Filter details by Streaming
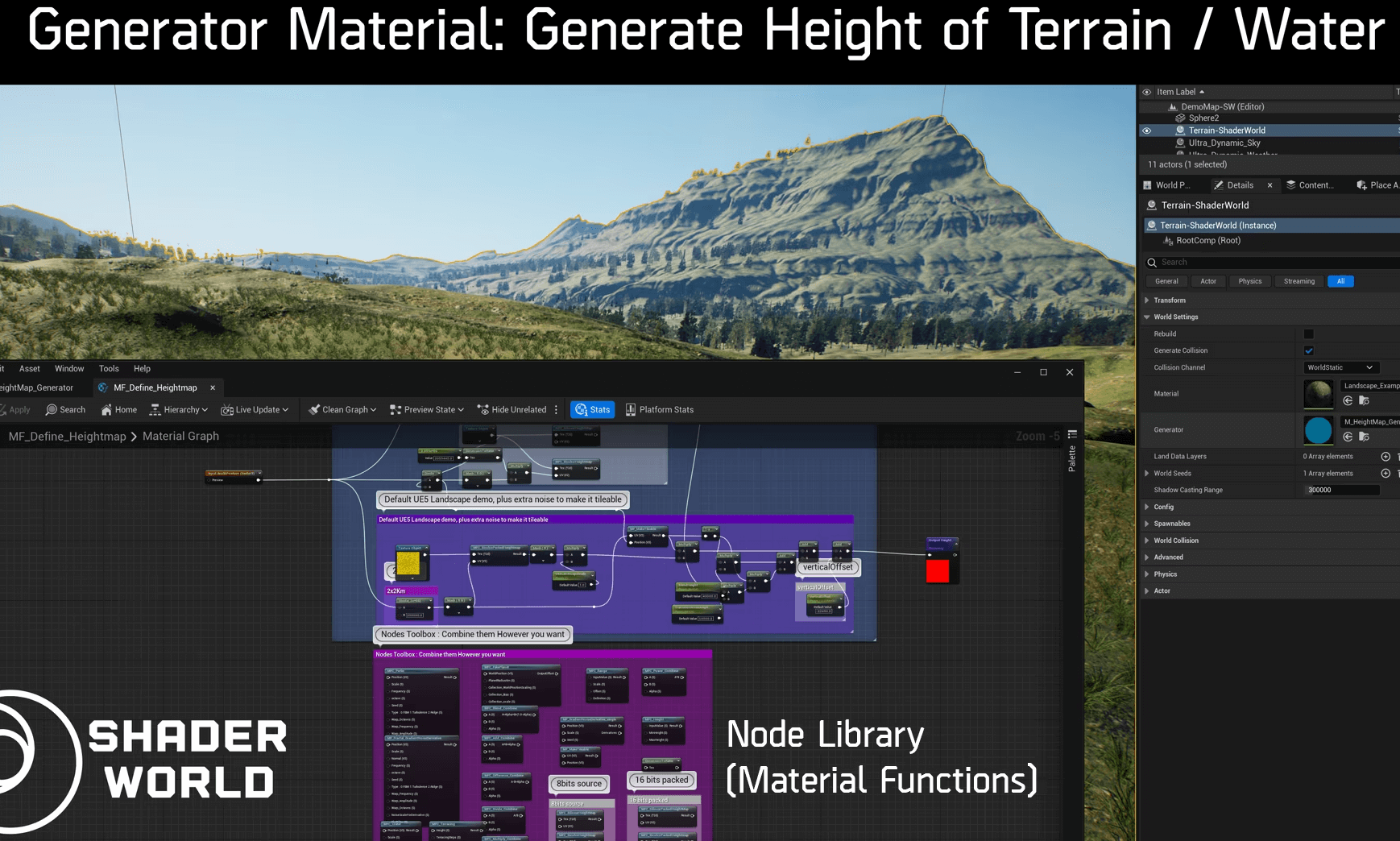The width and height of the screenshot is (1400, 841). point(1299,281)
